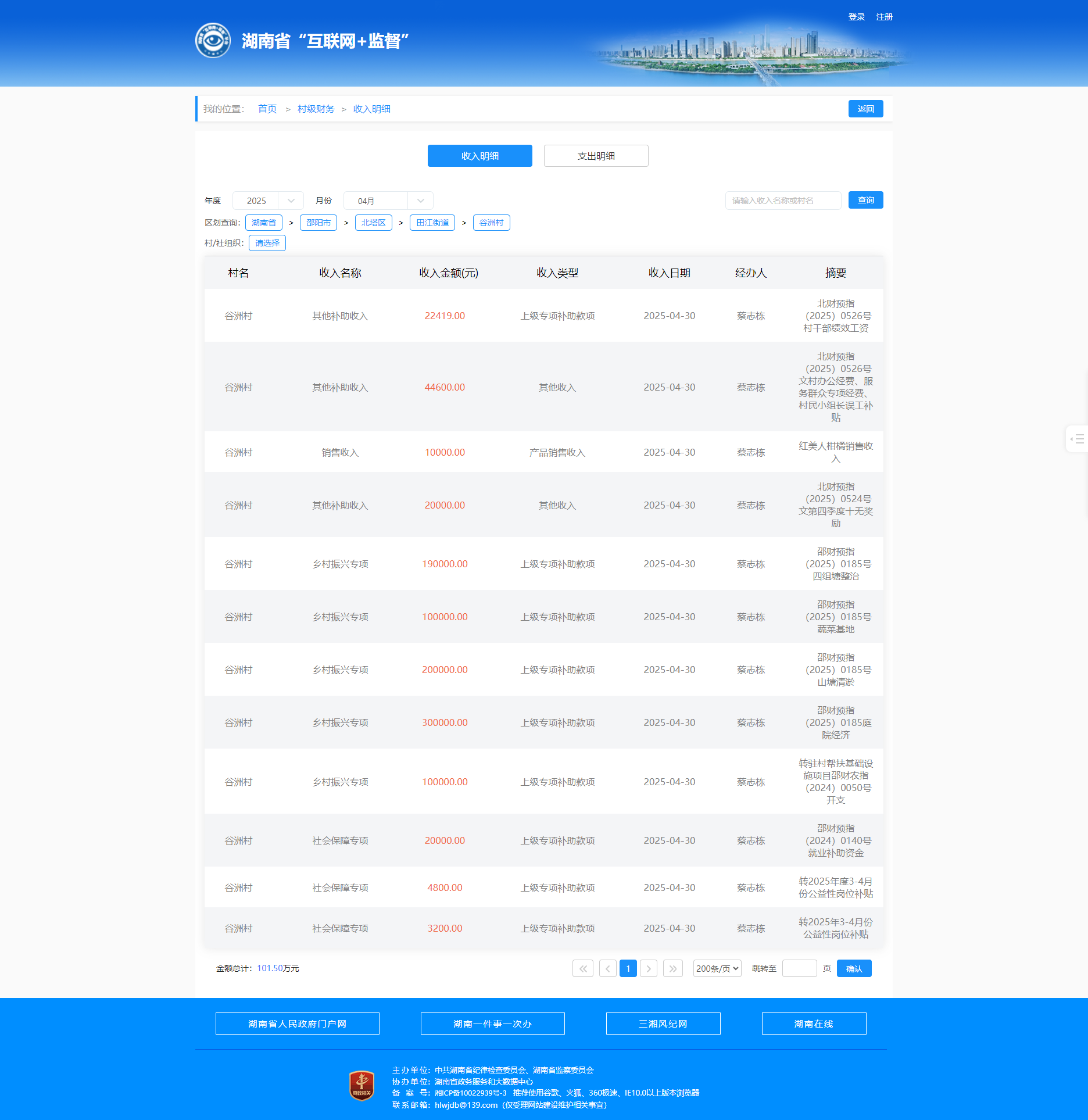Click the 湘ICP备10022939号-3 record number
Image resolution: width=1088 pixels, height=1120 pixels.
point(471,1093)
